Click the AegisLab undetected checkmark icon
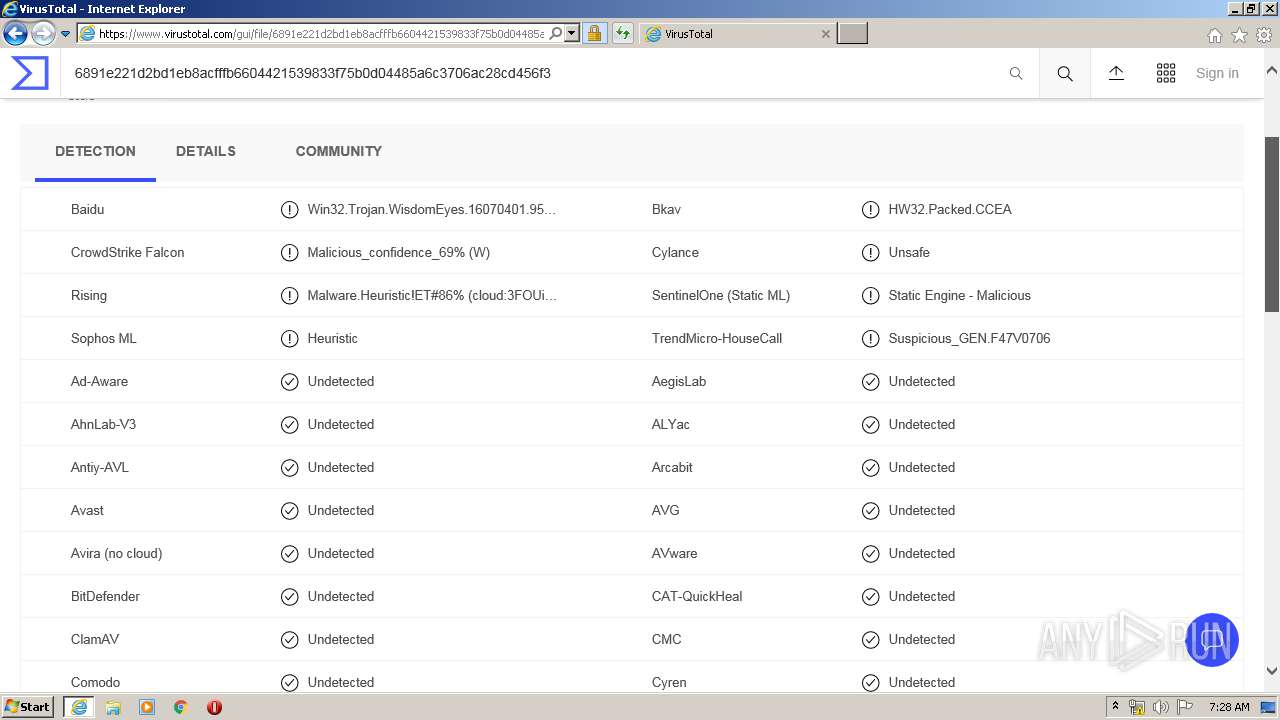 point(871,382)
